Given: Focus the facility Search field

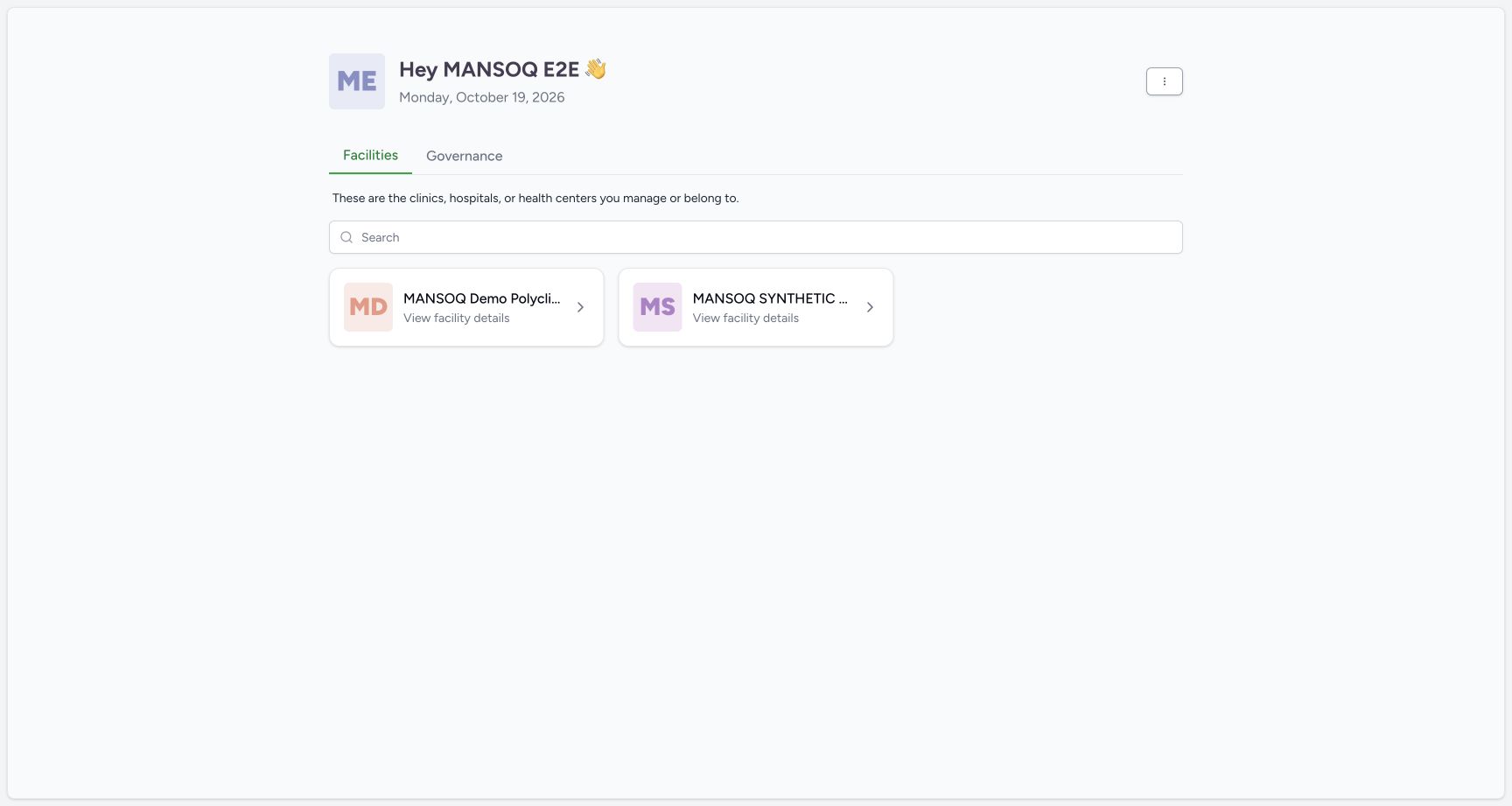Looking at the screenshot, I should 756,237.
